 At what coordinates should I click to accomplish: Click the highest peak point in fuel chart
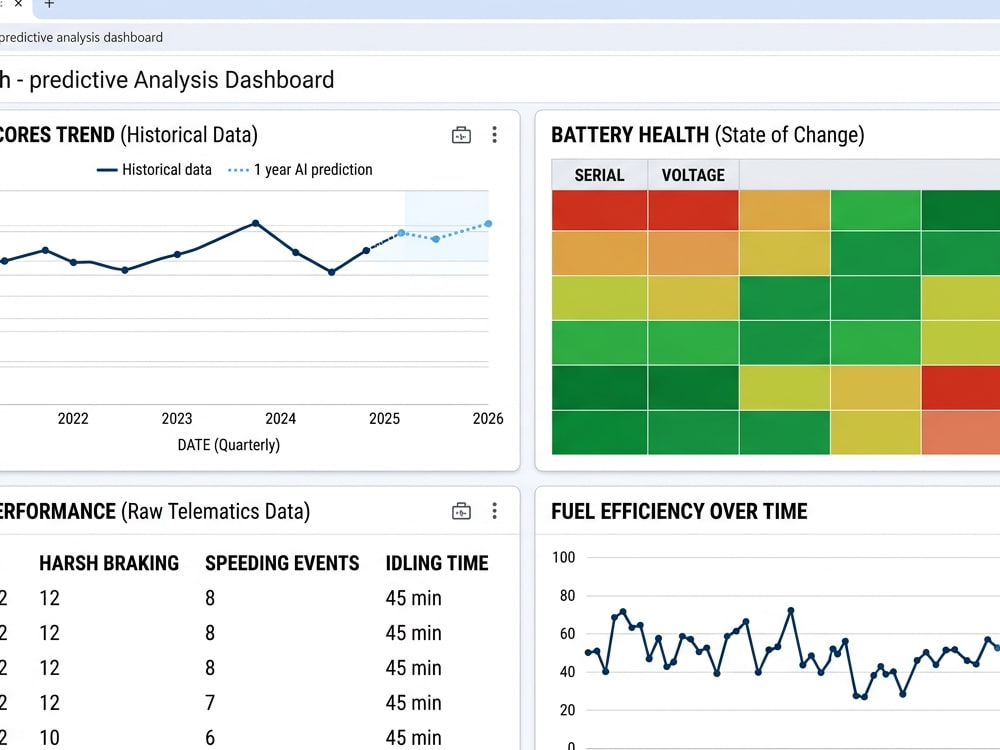[791, 610]
